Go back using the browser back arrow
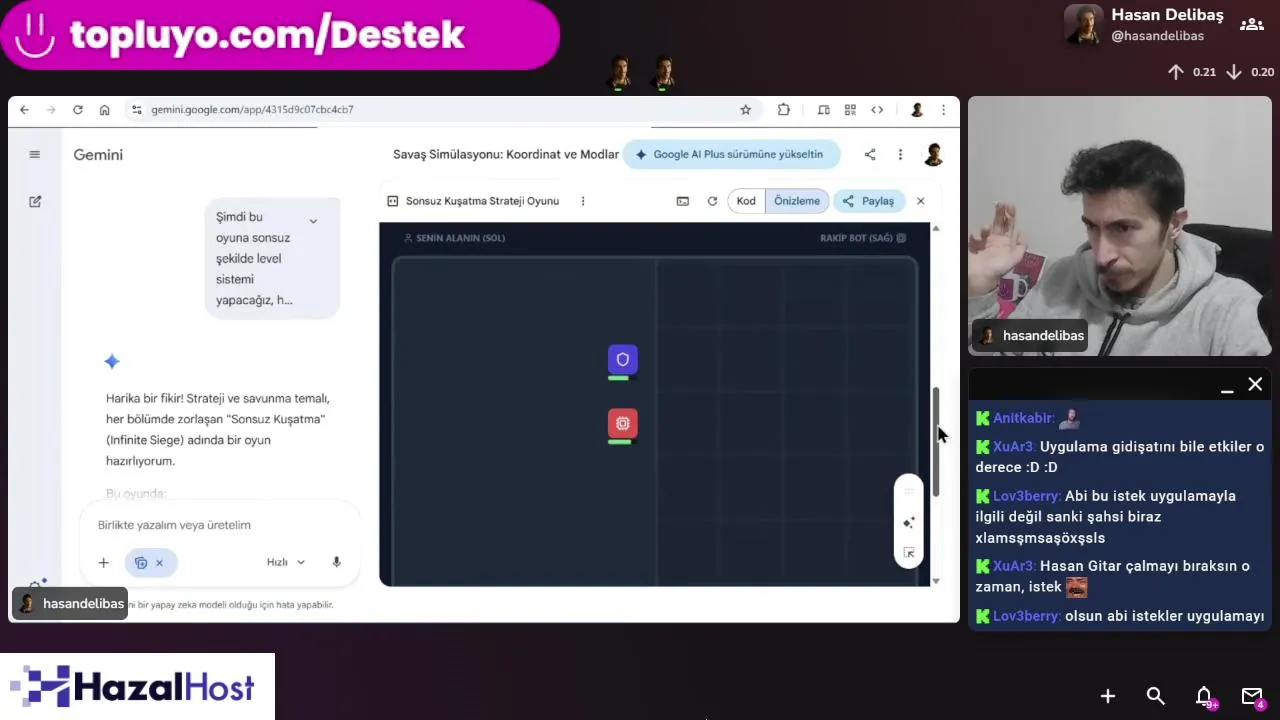The image size is (1280, 720). 24,110
